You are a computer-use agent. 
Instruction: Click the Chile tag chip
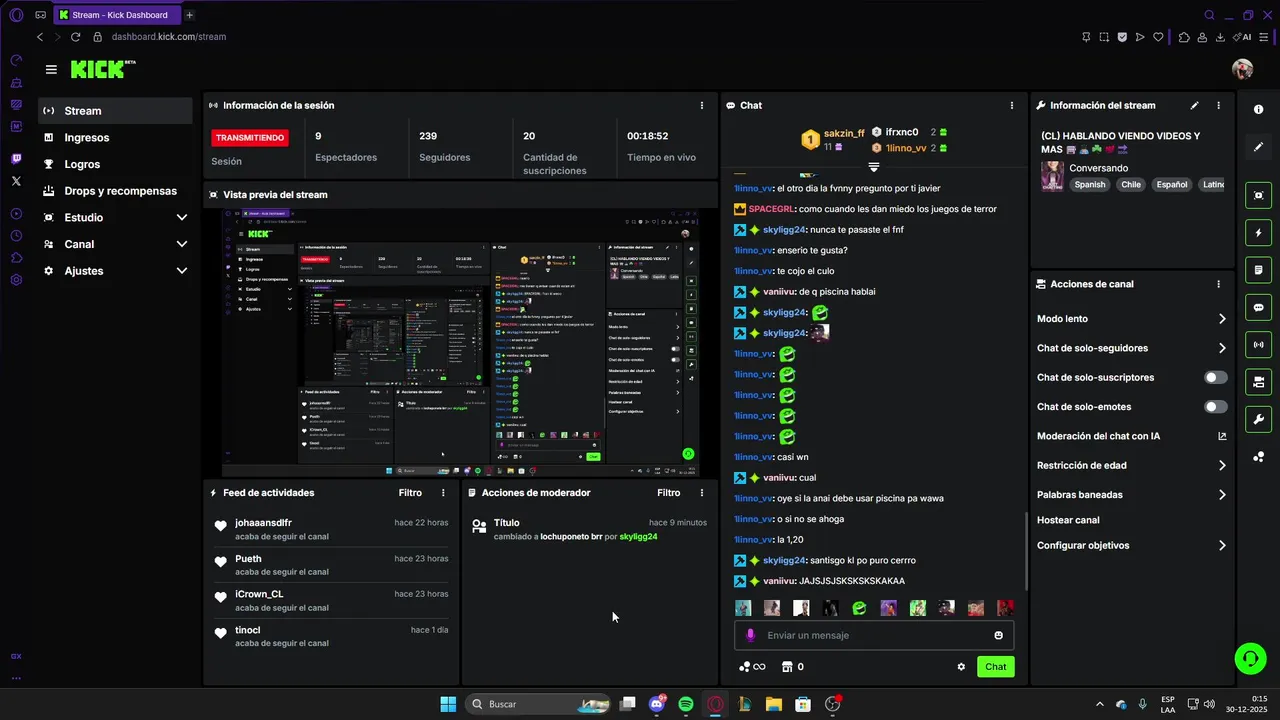tap(1131, 185)
